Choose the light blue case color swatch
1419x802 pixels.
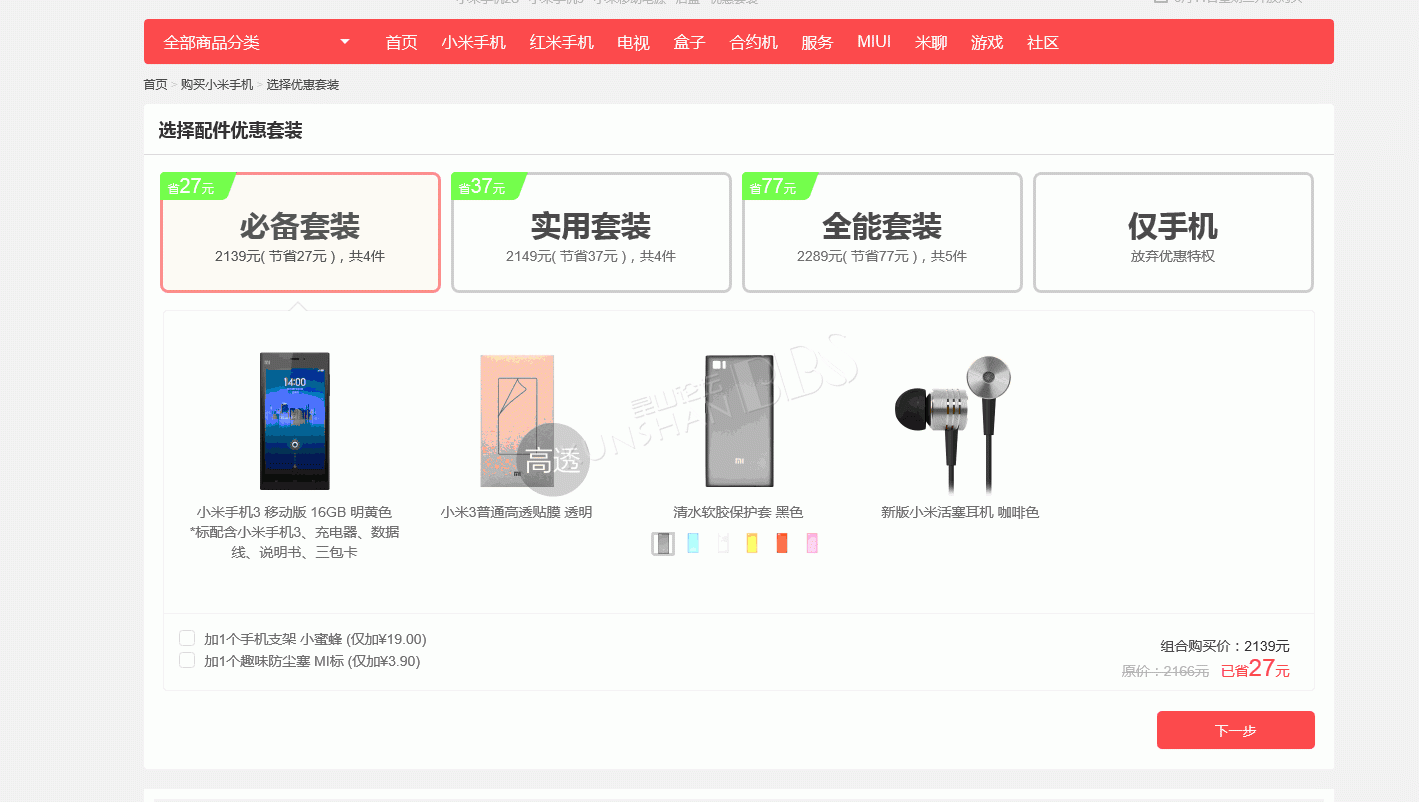[x=693, y=543]
